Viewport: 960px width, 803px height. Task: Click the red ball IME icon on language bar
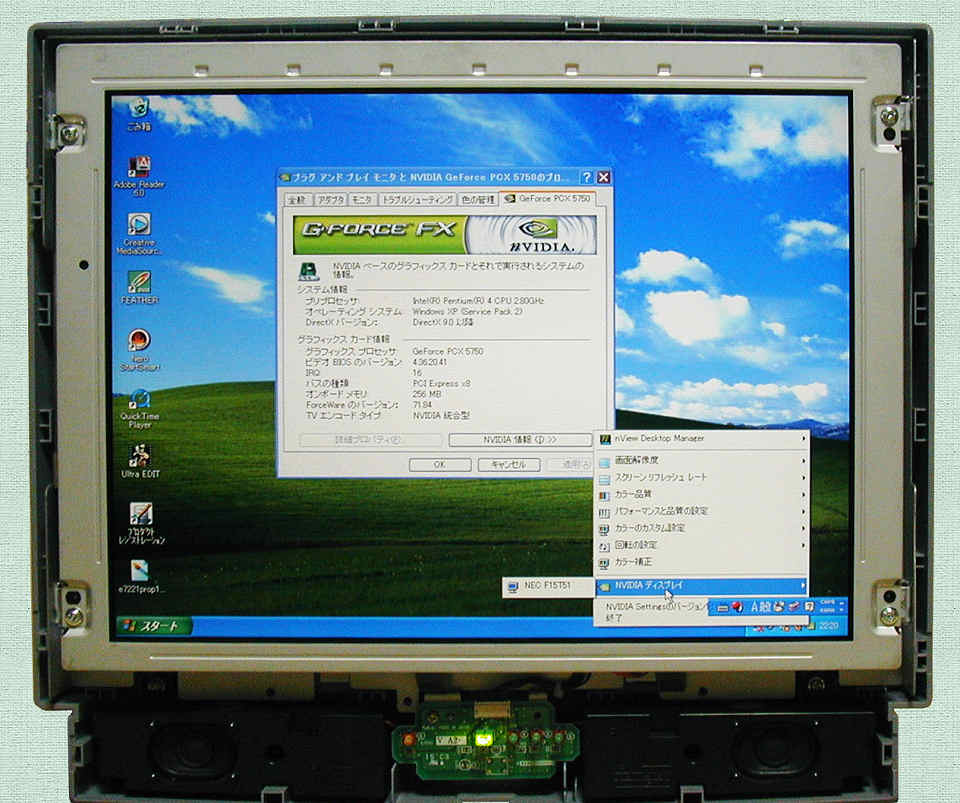point(737,607)
